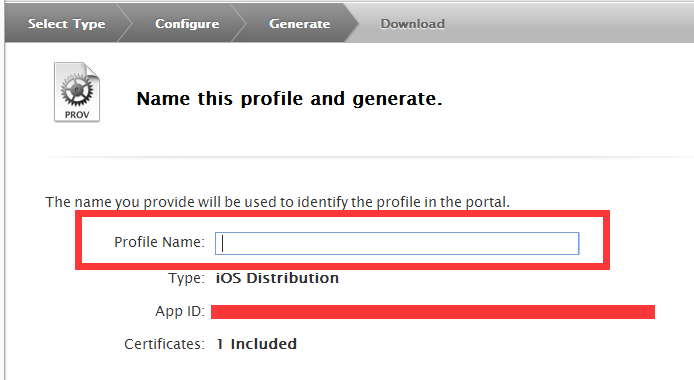Click the 'Certificates:' label
The height and width of the screenshot is (380, 694).
click(x=164, y=344)
